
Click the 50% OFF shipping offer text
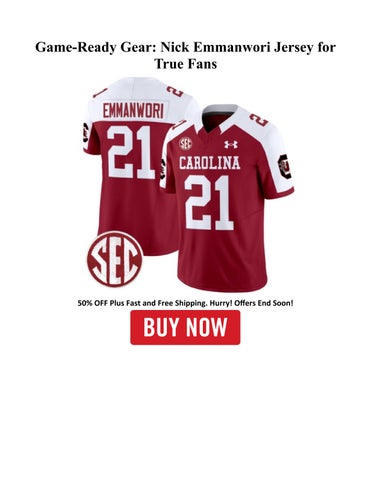point(185,303)
